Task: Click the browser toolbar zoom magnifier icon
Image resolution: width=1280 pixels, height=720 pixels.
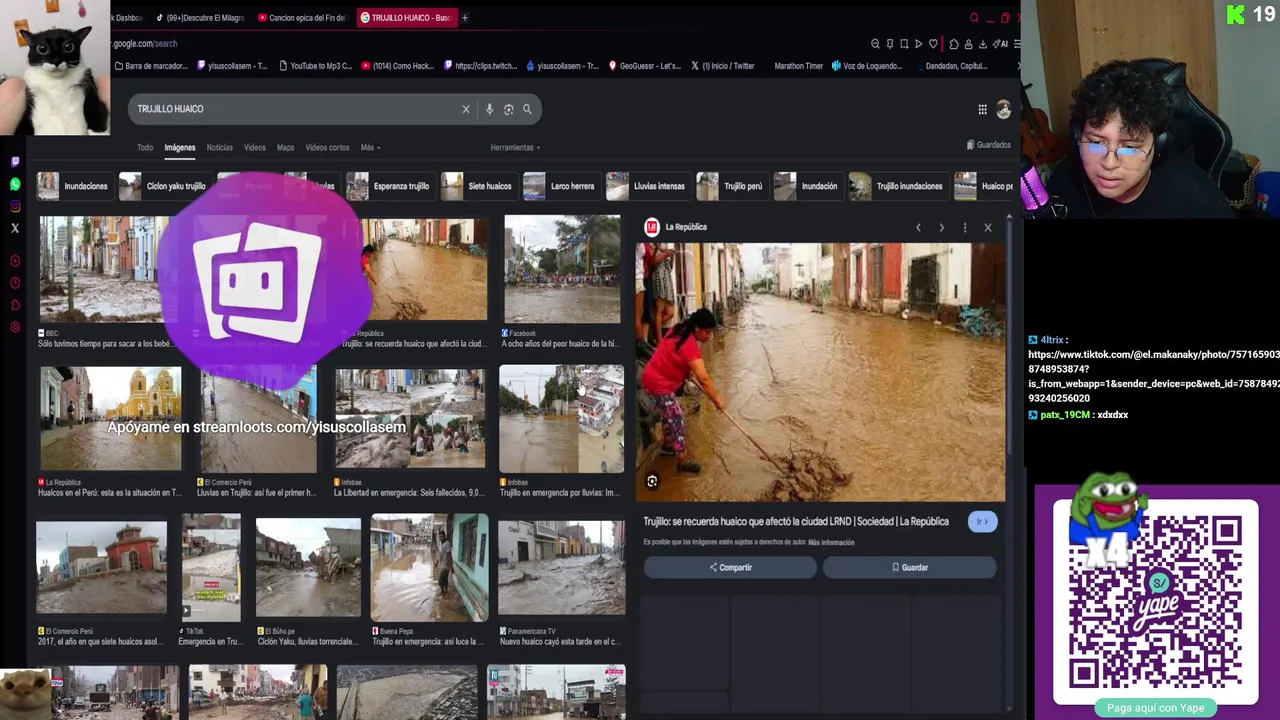Action: pos(875,44)
